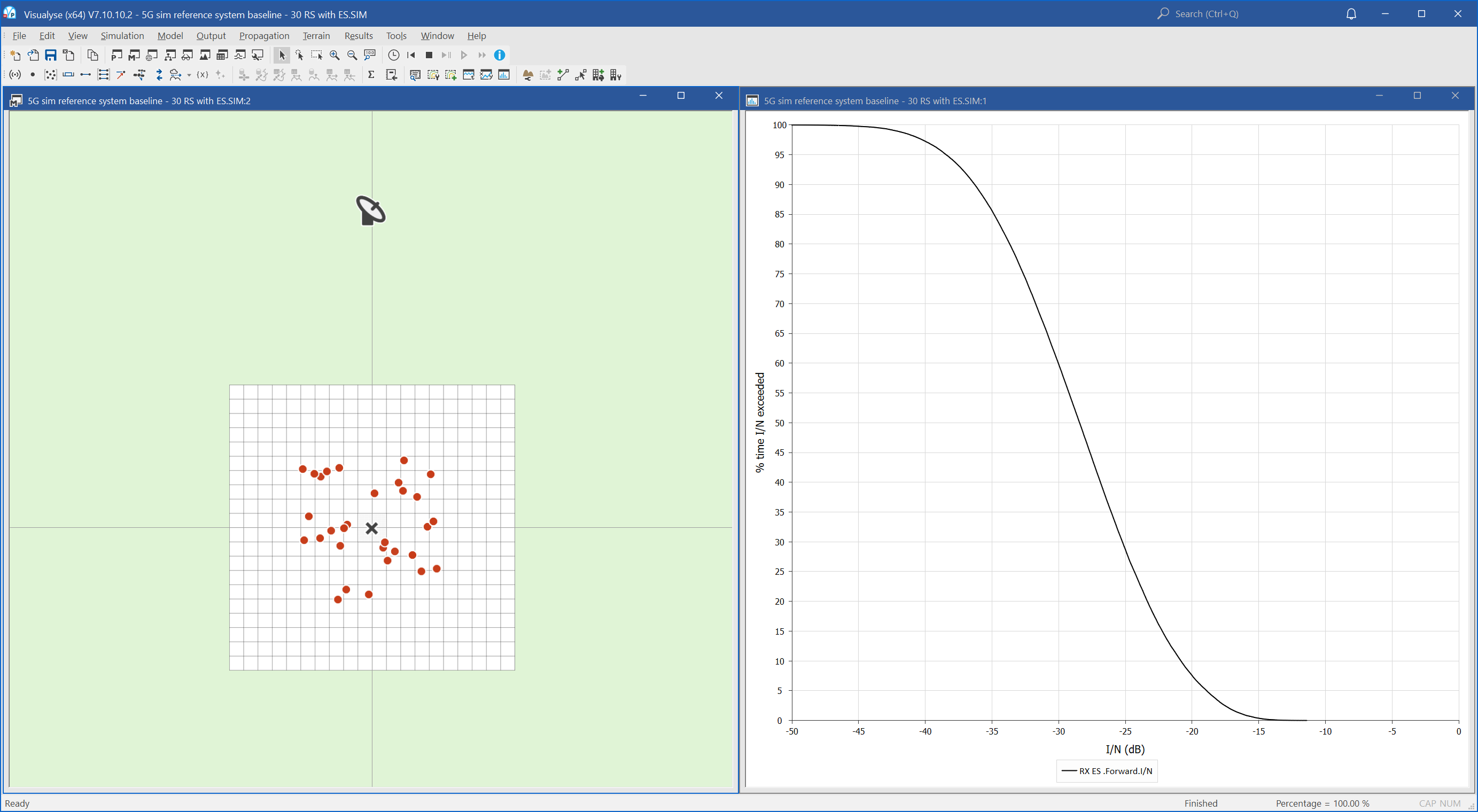Expand the propagation environment dropdown arrow
This screenshot has width=1478, height=812.
pos(189,75)
